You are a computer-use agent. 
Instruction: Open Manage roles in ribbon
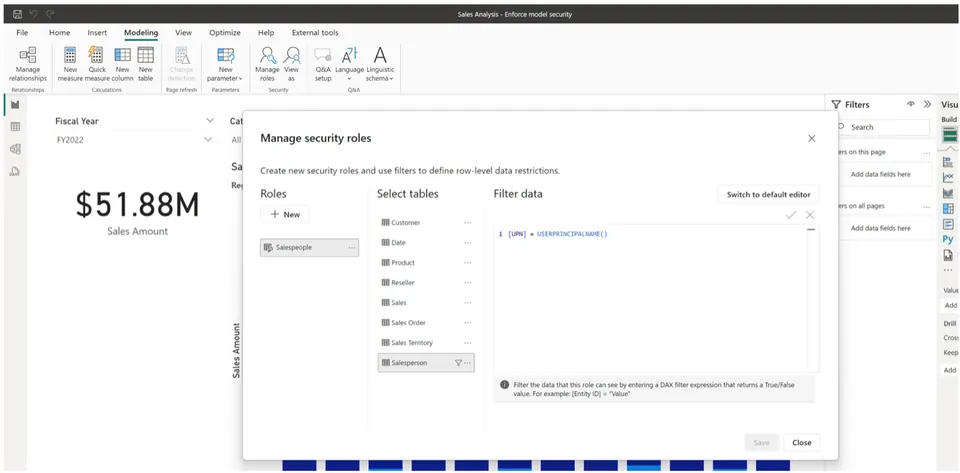tap(267, 64)
